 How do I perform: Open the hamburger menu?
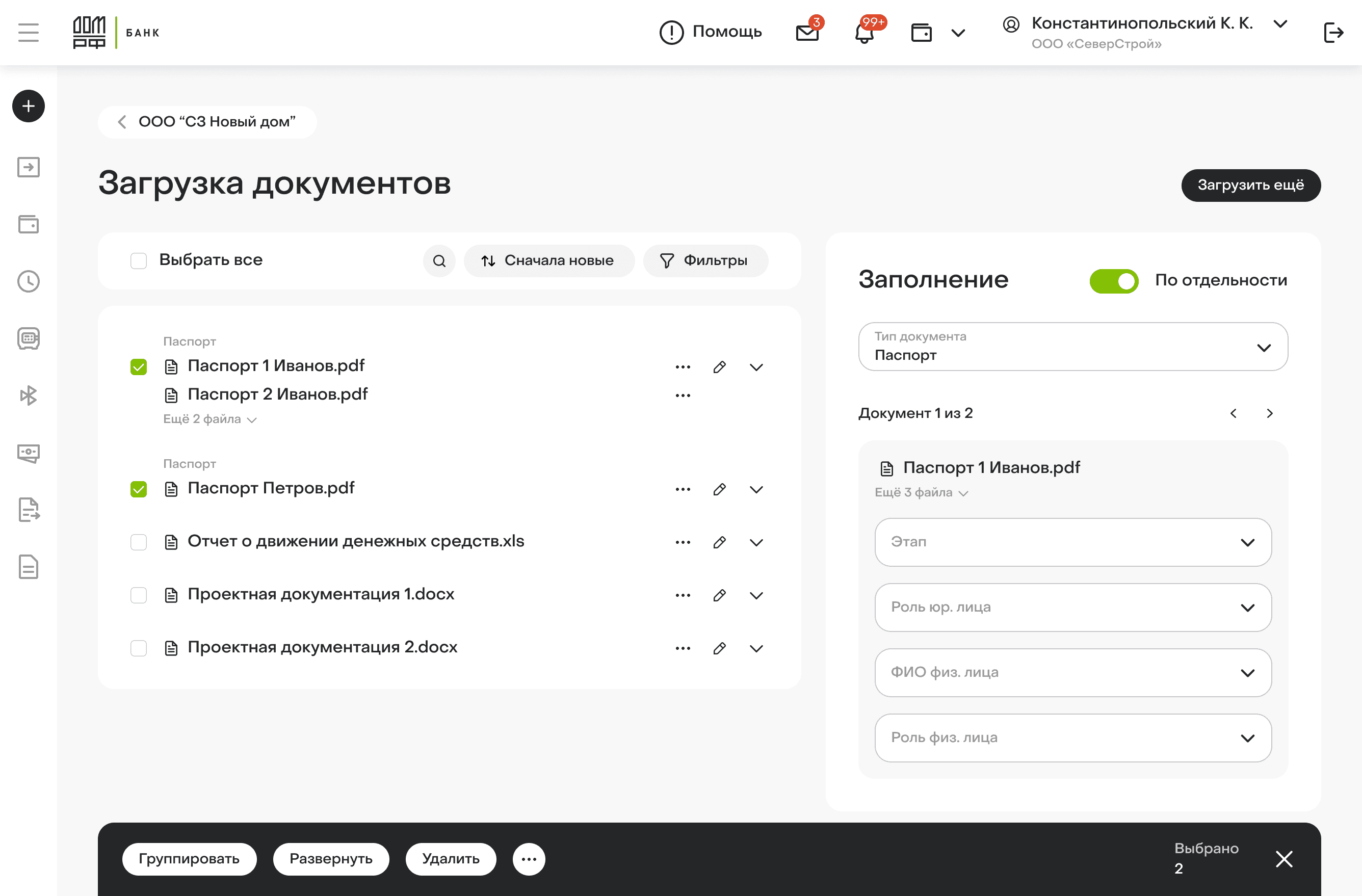[x=29, y=33]
